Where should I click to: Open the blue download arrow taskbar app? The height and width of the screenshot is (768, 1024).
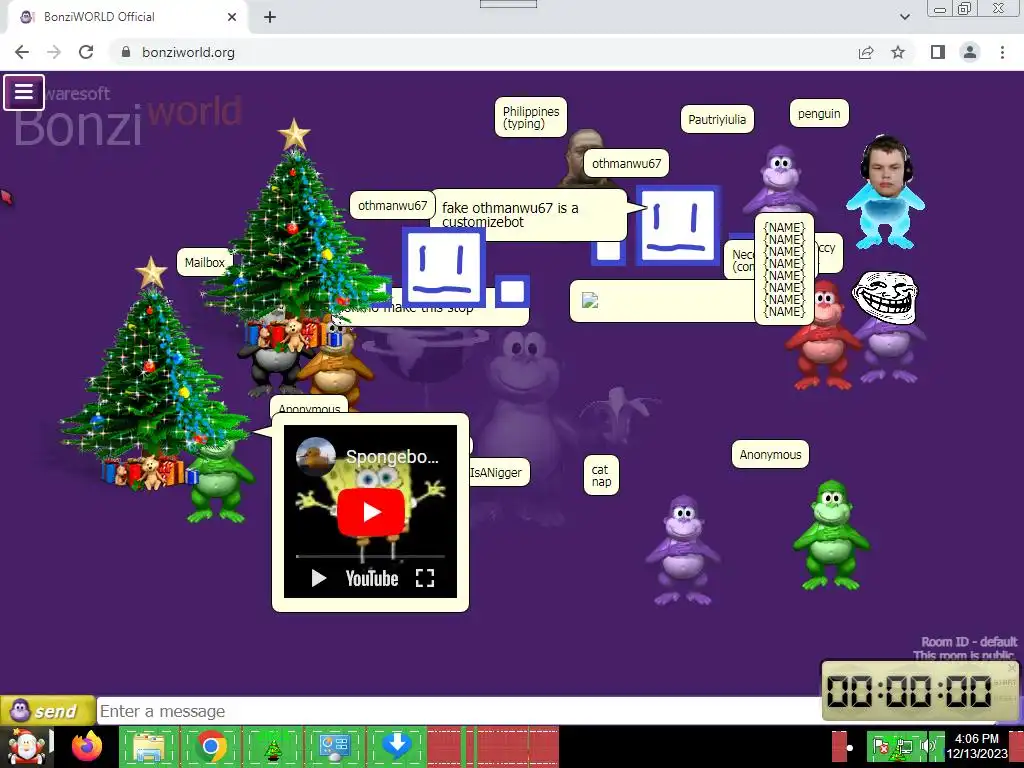click(396, 746)
